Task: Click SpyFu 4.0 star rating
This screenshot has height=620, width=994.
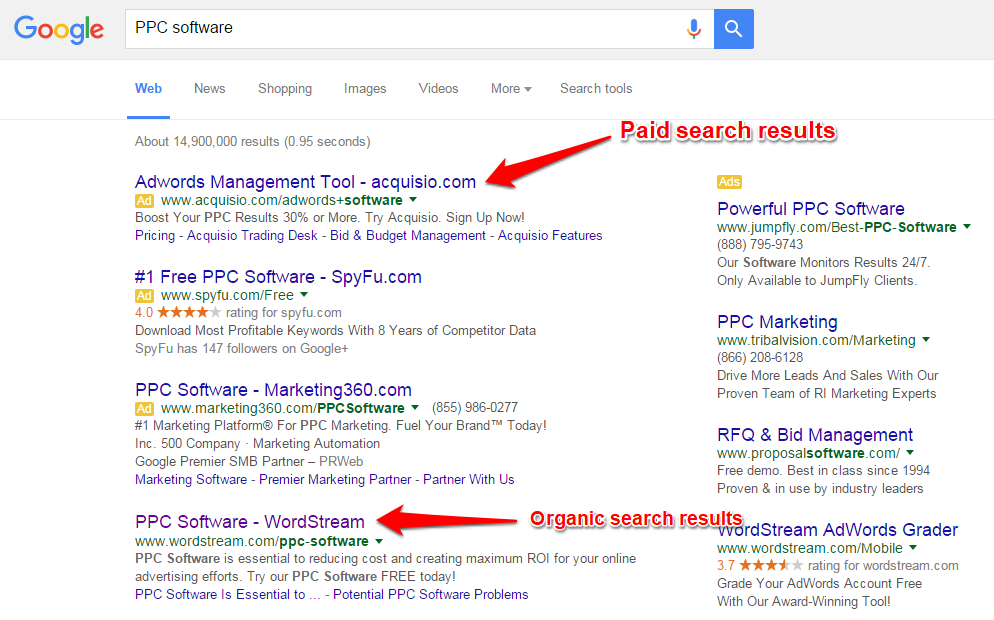Action: click(187, 313)
